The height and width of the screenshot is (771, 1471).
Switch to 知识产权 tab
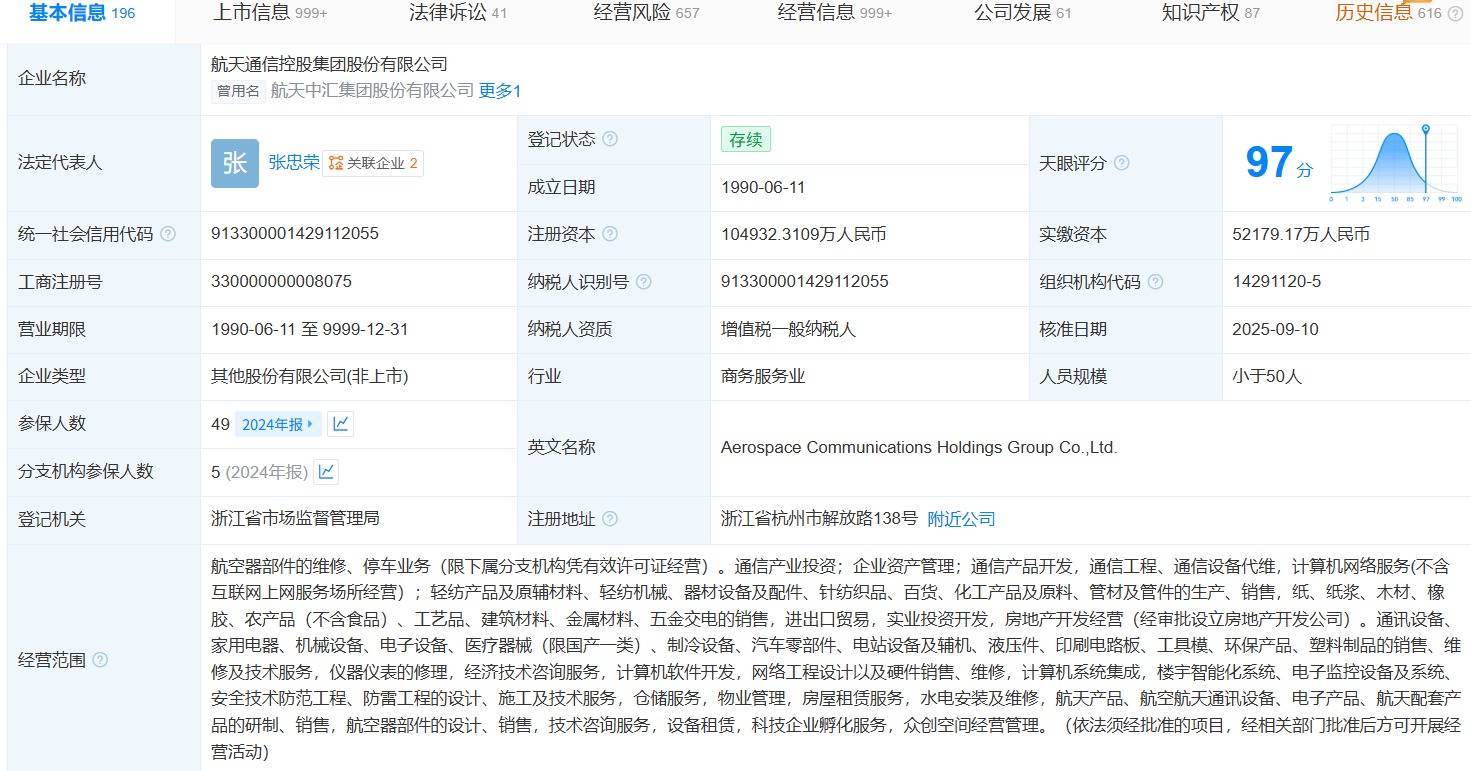pyautogui.click(x=1210, y=13)
